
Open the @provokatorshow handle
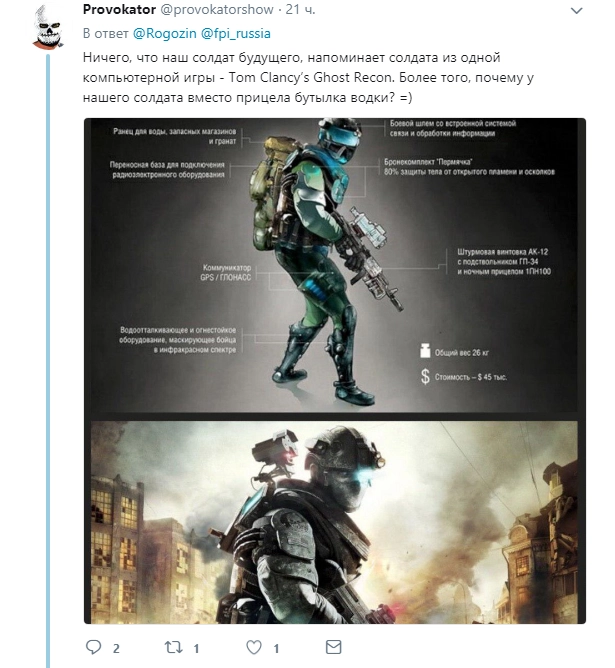click(217, 10)
